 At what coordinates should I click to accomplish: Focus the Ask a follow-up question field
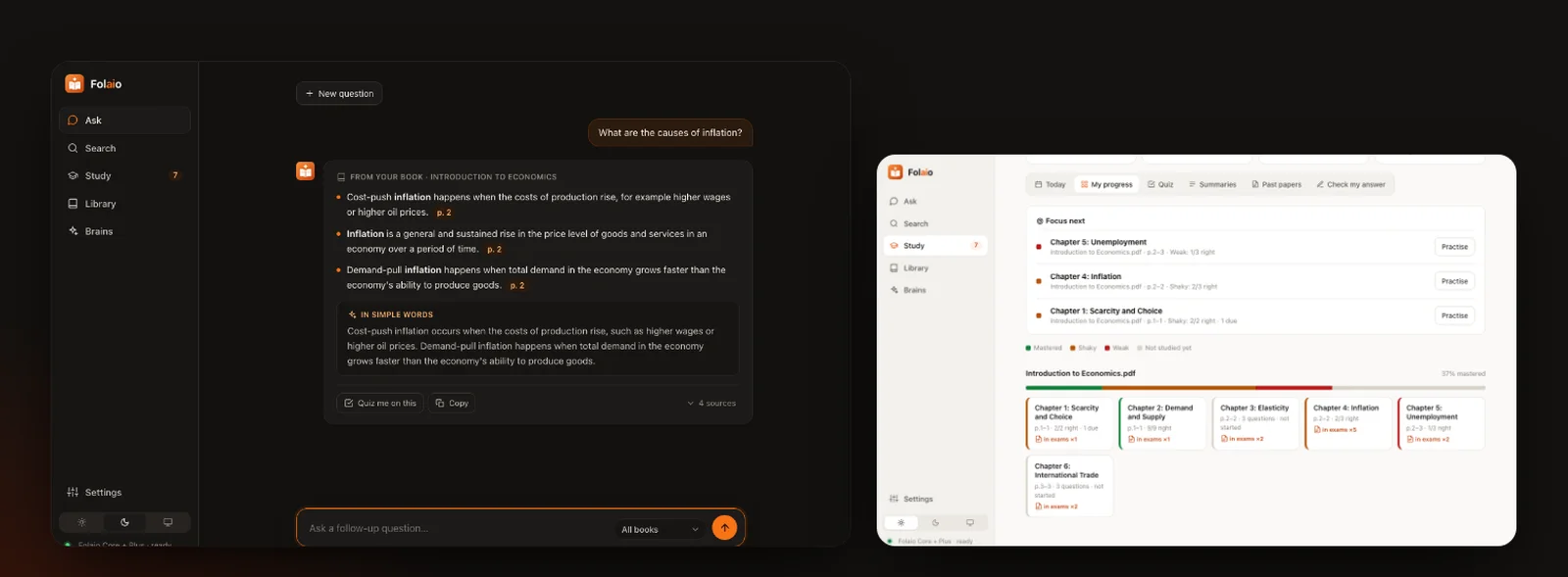[456, 528]
